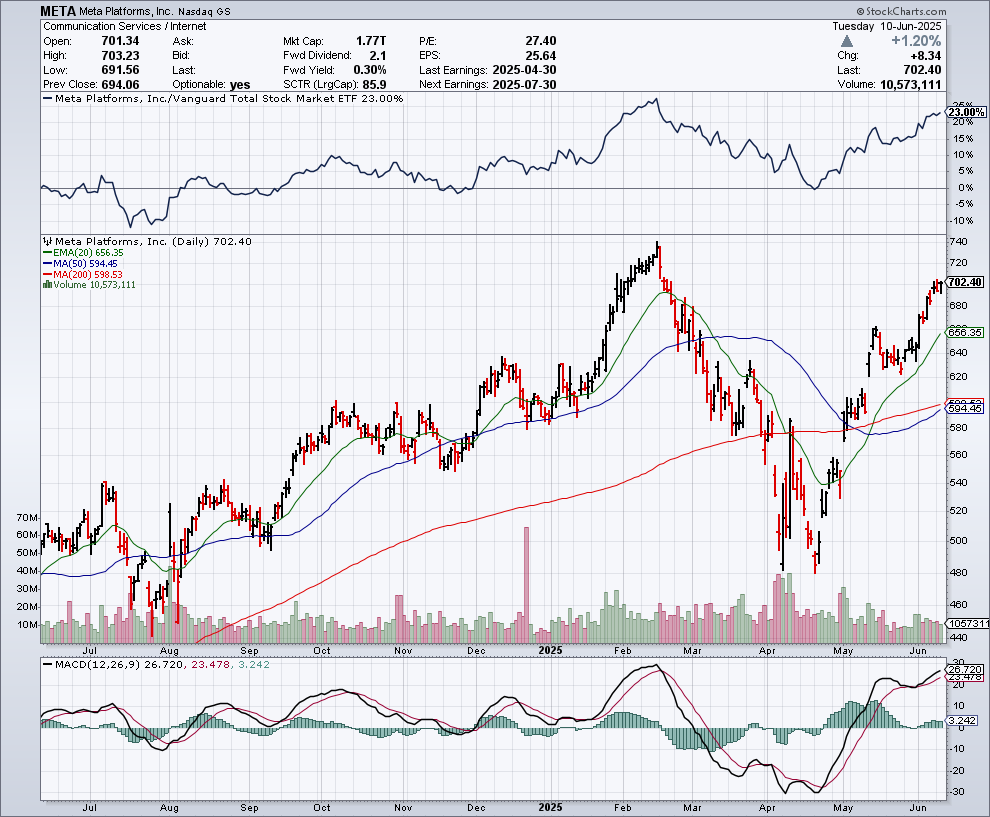The height and width of the screenshot is (817, 990).
Task: Click the up-triangle gain indicator icon
Action: pos(847,41)
